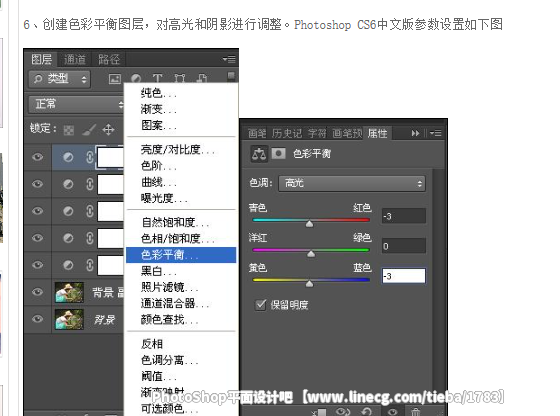
Task: Choose 色阶 menu item
Action: pos(159,166)
